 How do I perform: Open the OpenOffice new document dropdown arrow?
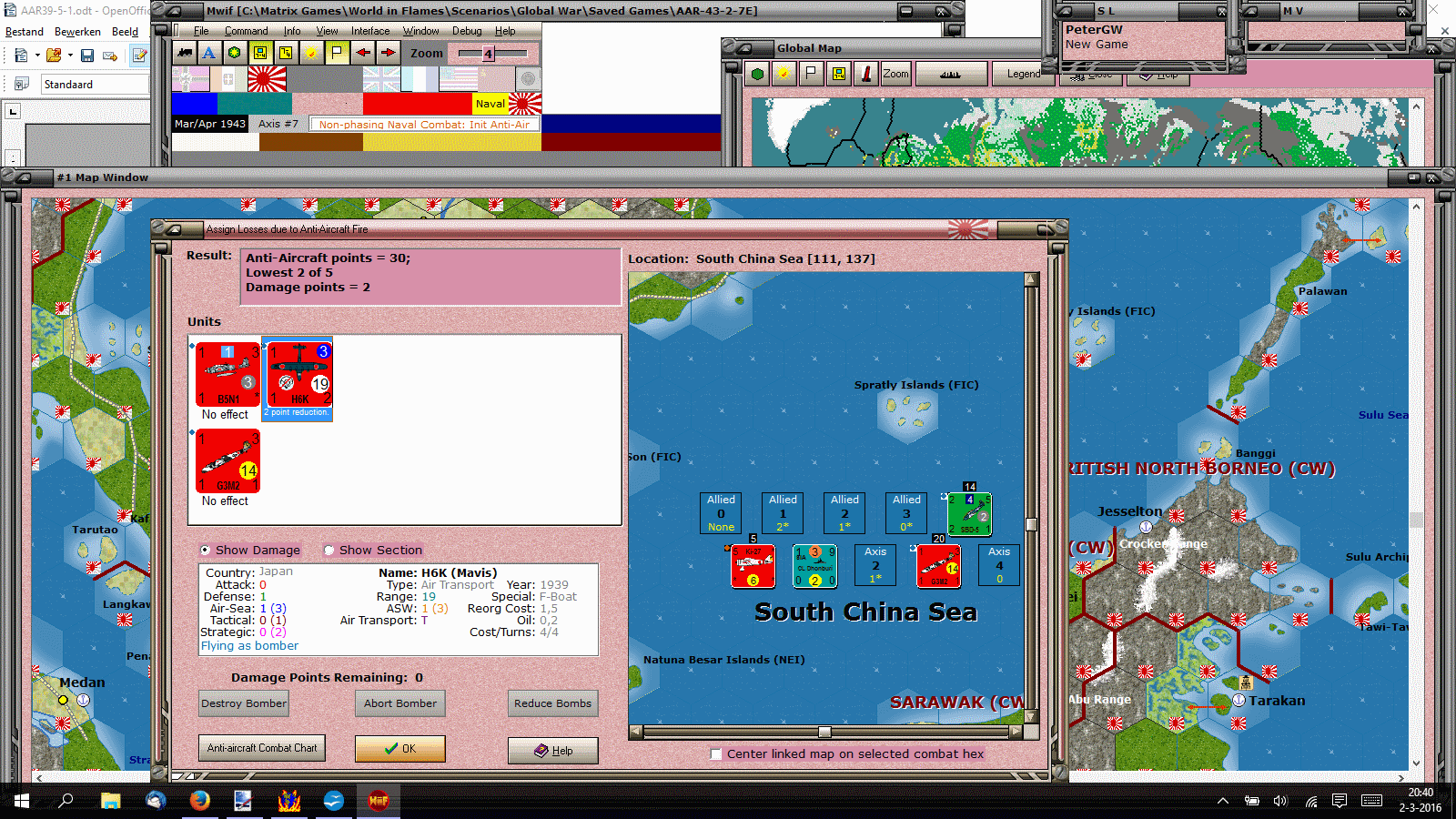pos(37,56)
